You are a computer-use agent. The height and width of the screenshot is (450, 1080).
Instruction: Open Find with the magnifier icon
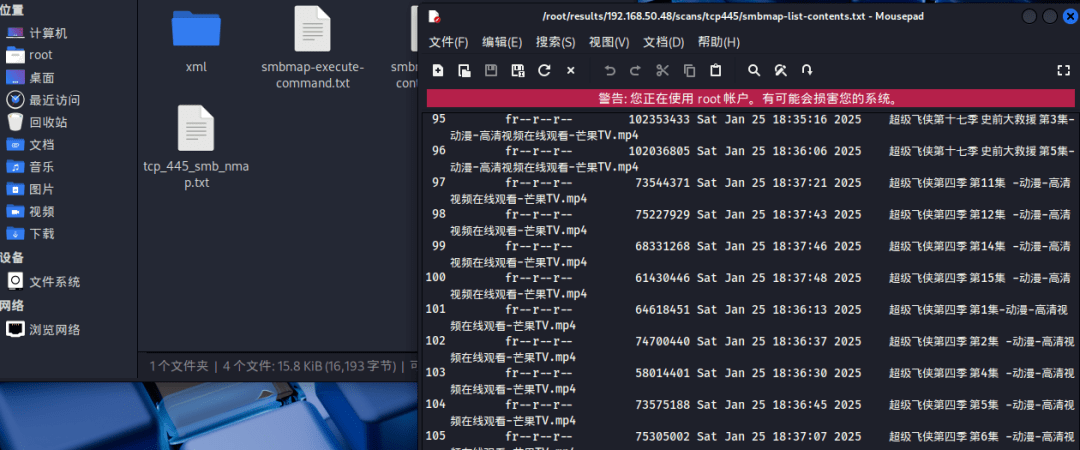coord(755,70)
